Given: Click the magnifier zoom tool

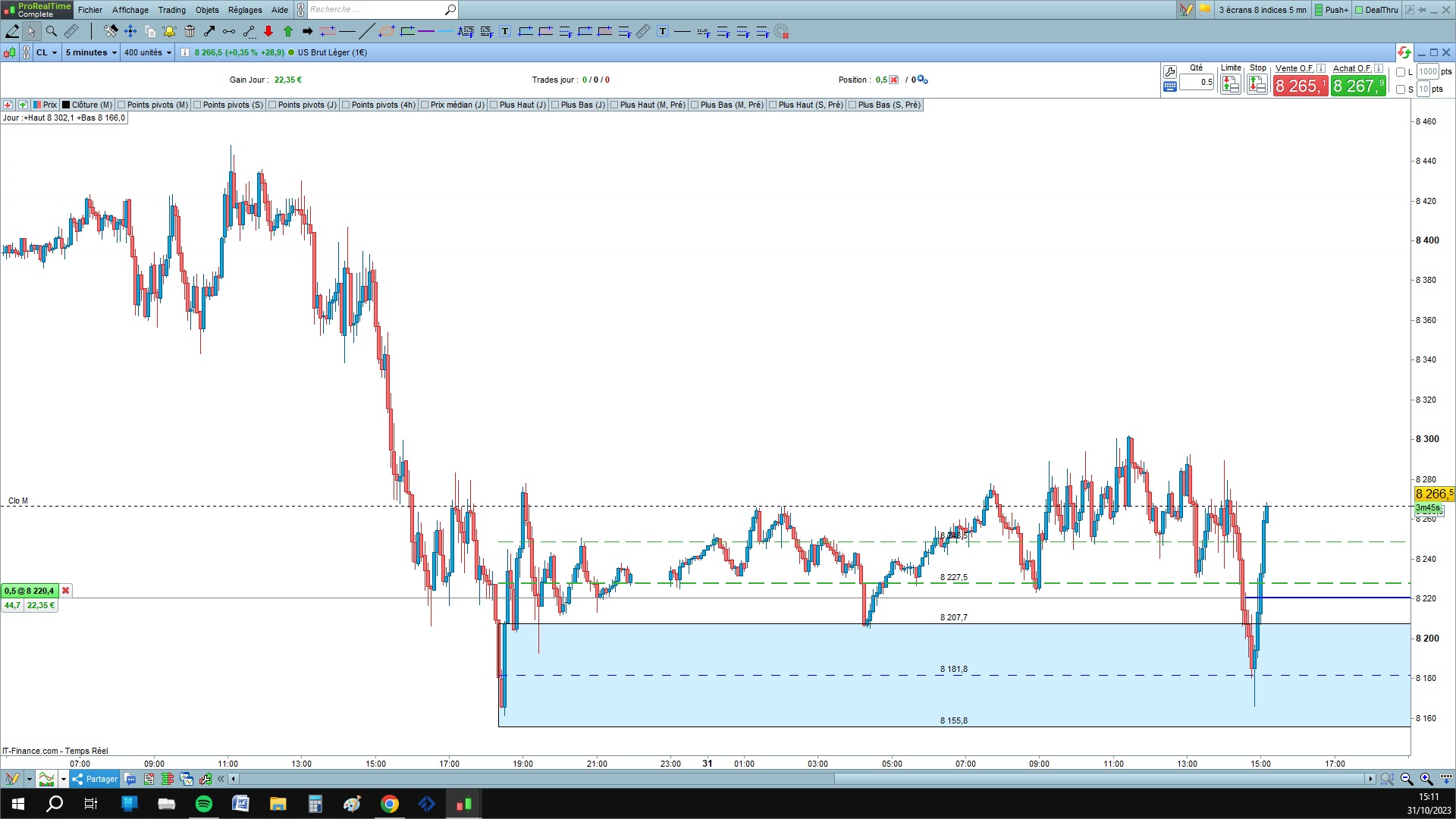Looking at the screenshot, I should 51,31.
